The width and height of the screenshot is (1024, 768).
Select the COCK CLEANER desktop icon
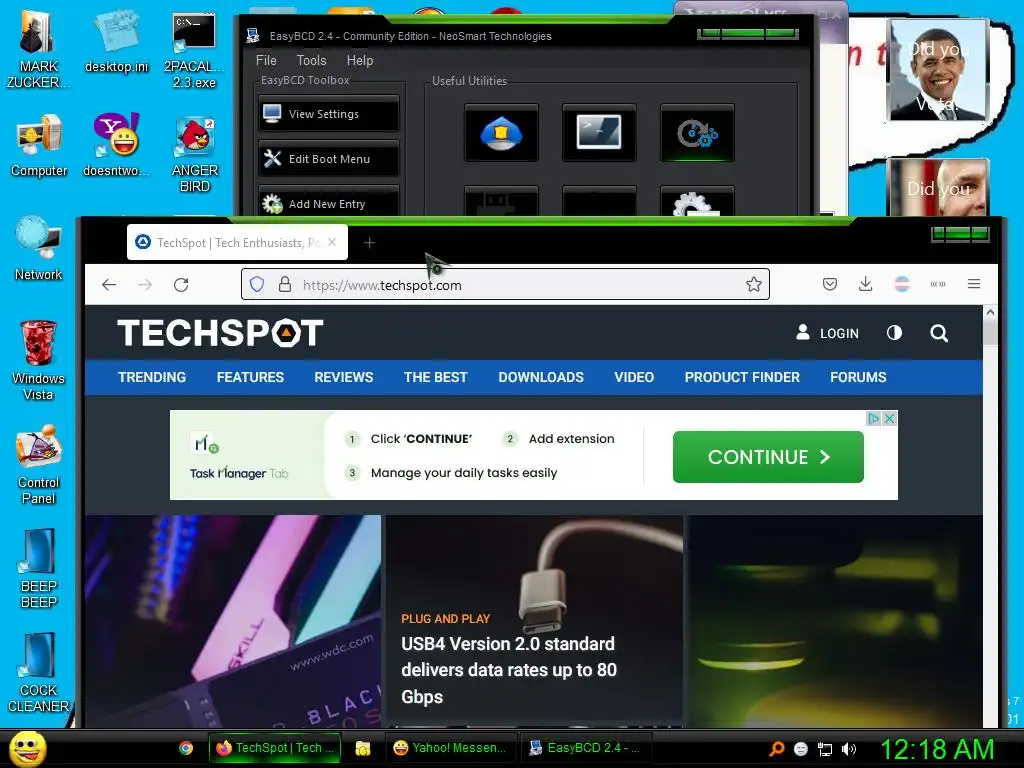[x=39, y=673]
